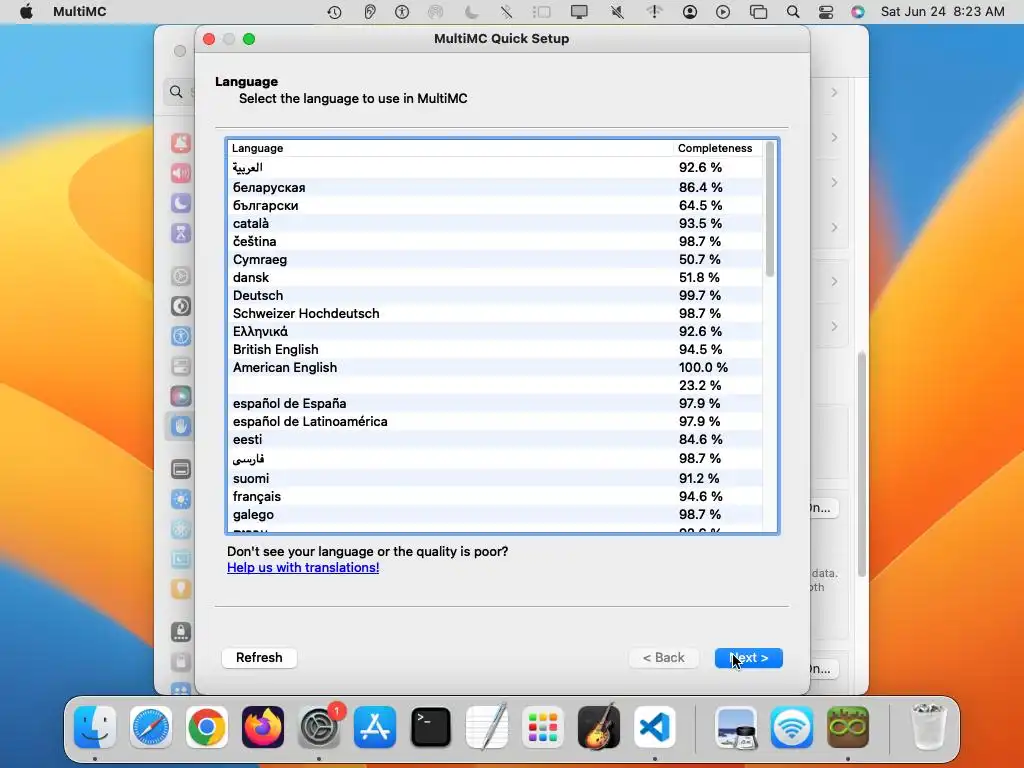Image resolution: width=1024 pixels, height=768 pixels.
Task: Select galego in the language list
Action: (x=495, y=515)
